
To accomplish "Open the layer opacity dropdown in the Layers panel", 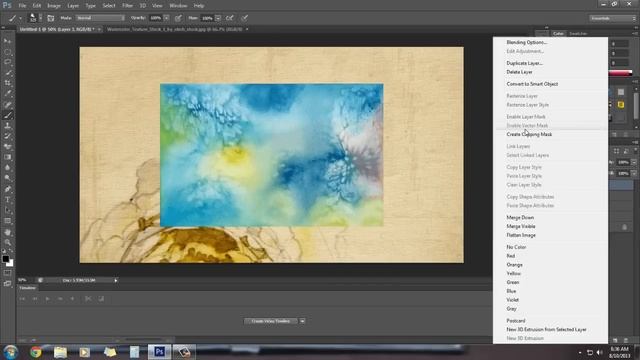I will 634,162.
